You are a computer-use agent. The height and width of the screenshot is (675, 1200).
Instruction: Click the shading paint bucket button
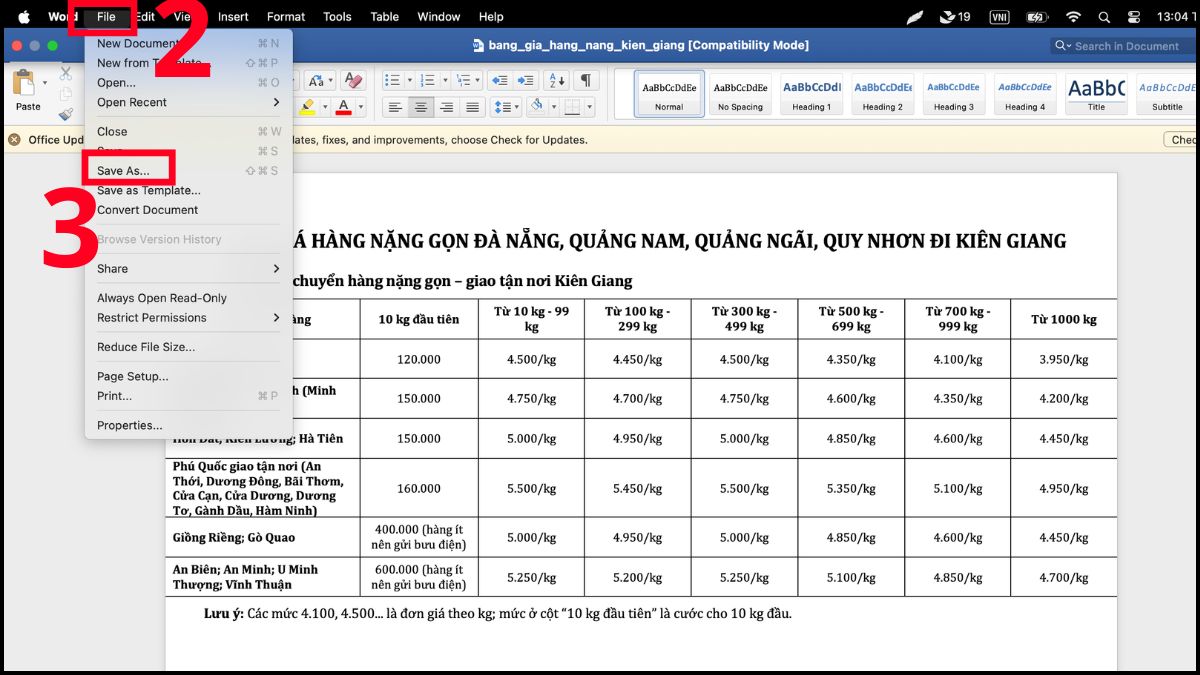pos(536,107)
